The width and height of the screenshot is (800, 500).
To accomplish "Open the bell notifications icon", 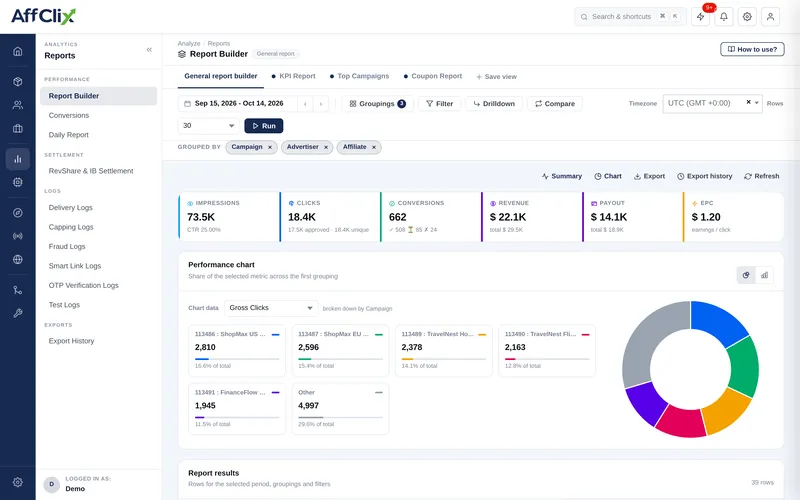I will click(723, 16).
